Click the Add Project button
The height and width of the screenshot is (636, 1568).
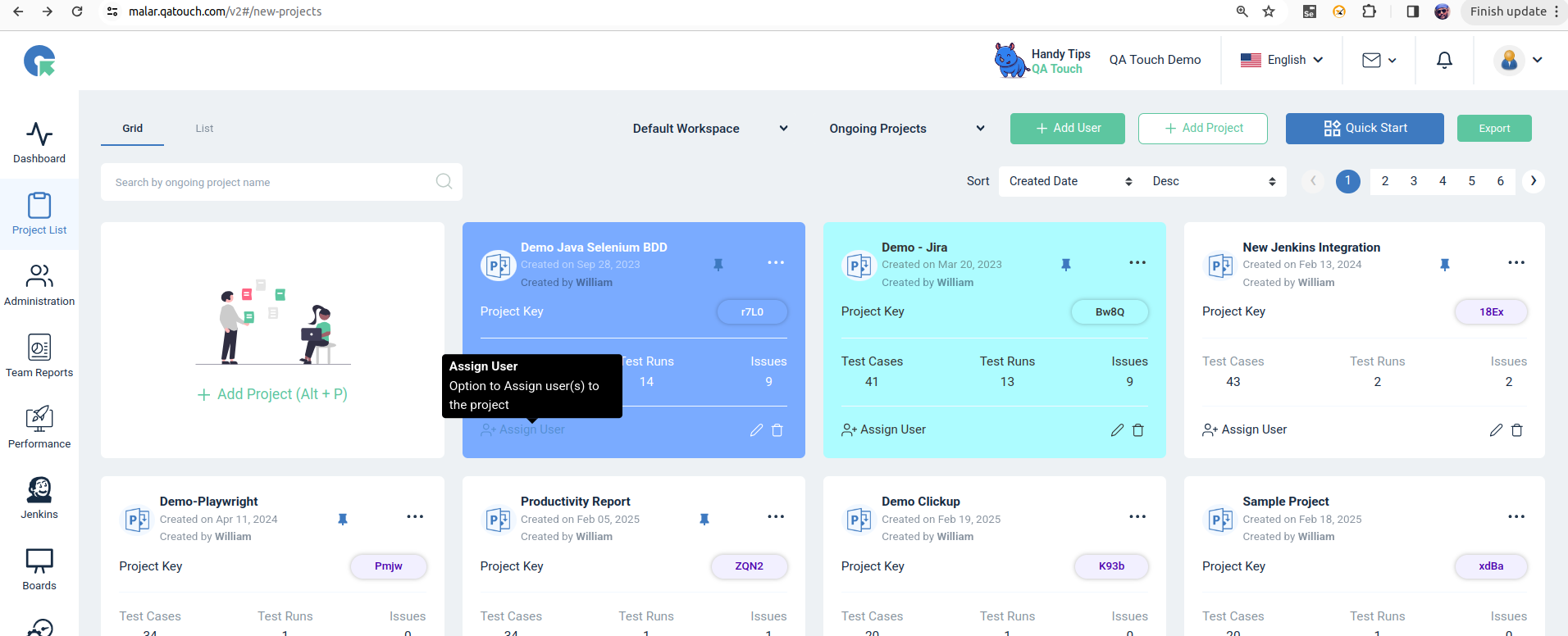[1203, 129]
